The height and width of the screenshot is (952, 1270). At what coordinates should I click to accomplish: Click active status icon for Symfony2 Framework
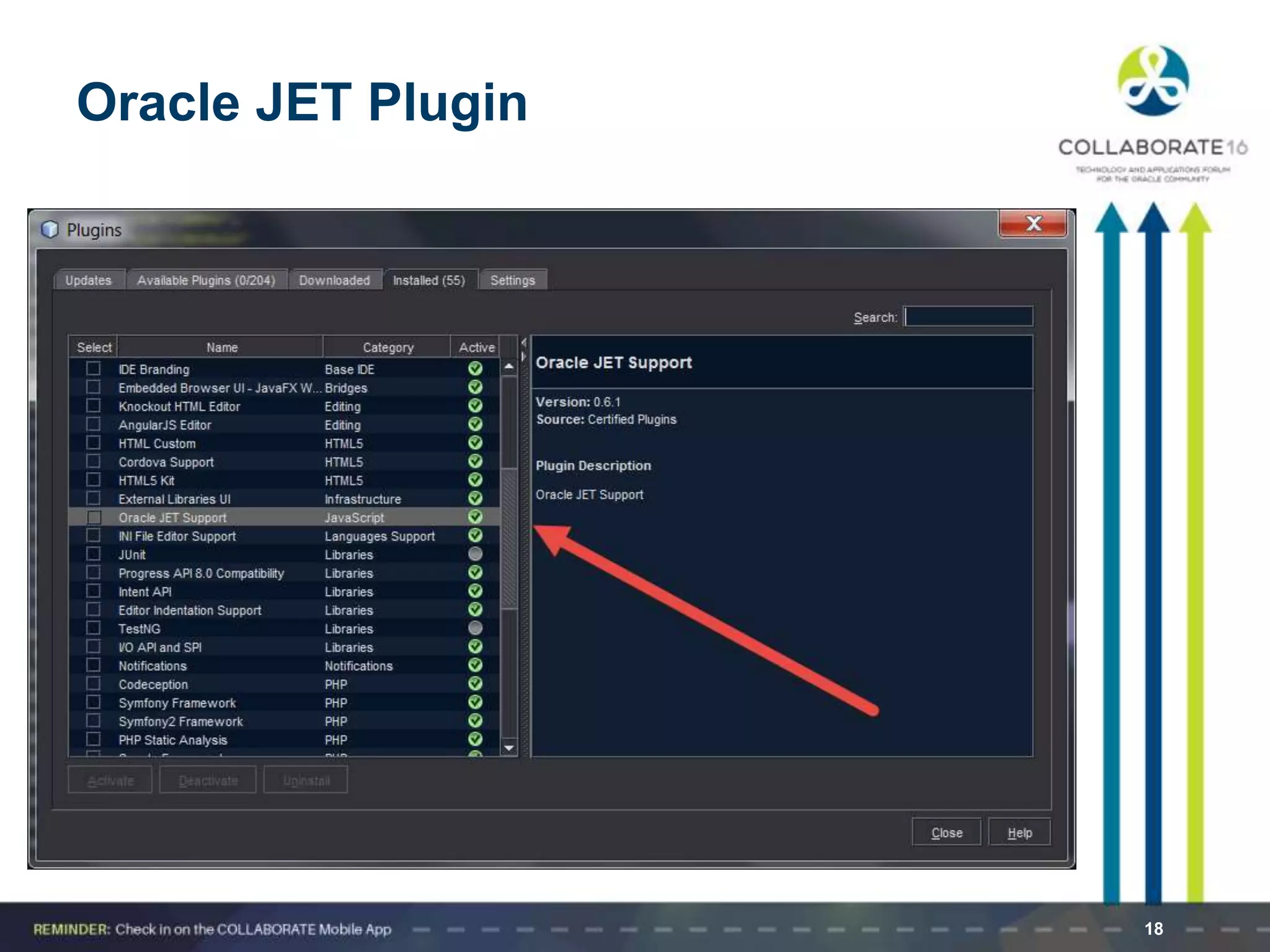[475, 721]
